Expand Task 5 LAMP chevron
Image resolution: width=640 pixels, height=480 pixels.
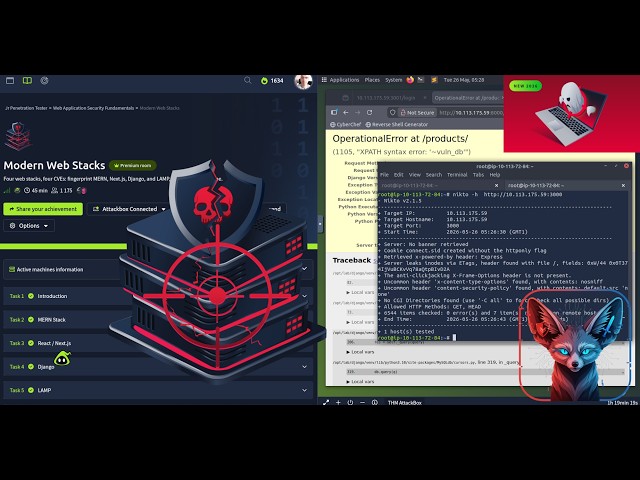click(304, 390)
